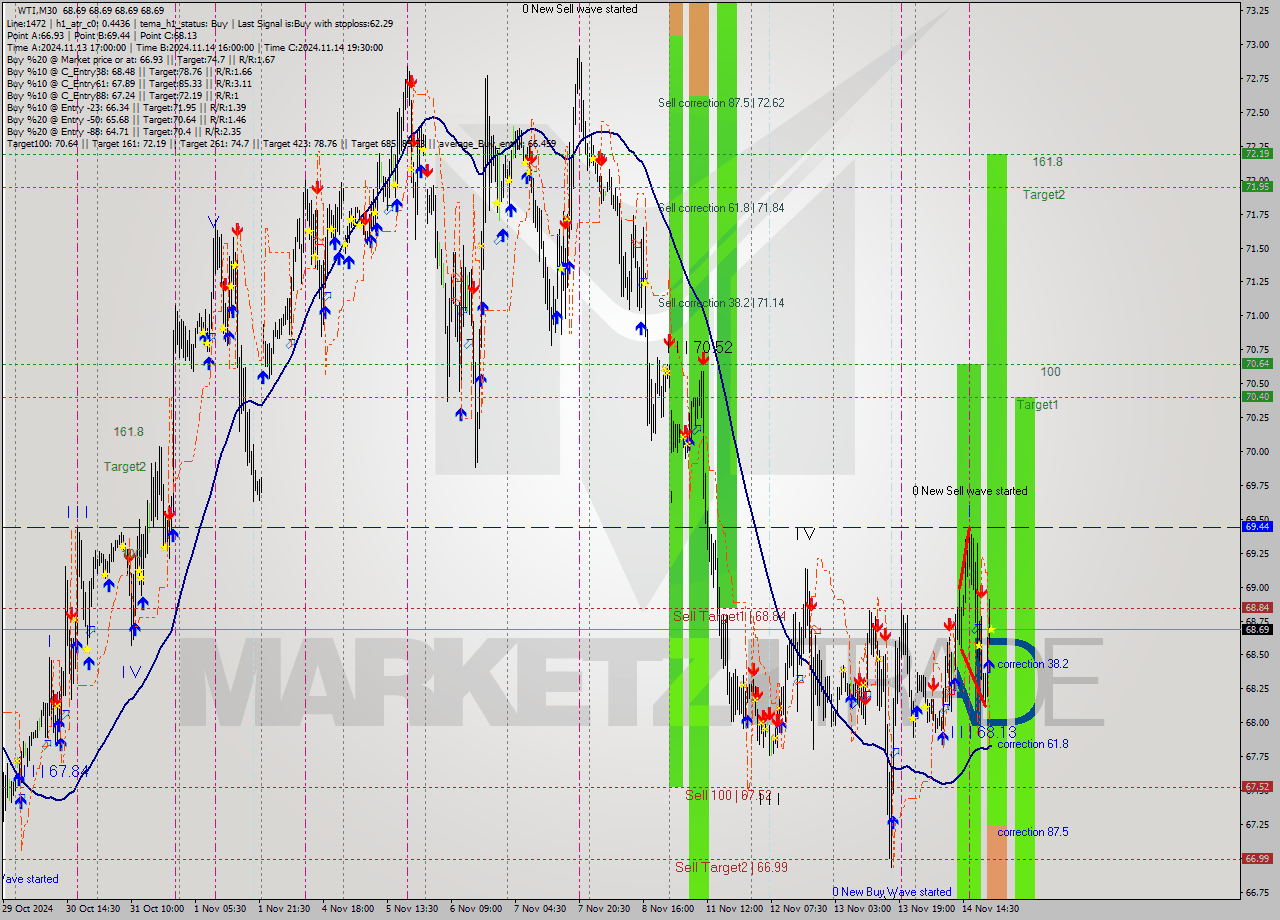Screen dimensions: 1280x920
Task: Click the 'Target100: 70.64' info text
Action: pyautogui.click(x=41, y=144)
